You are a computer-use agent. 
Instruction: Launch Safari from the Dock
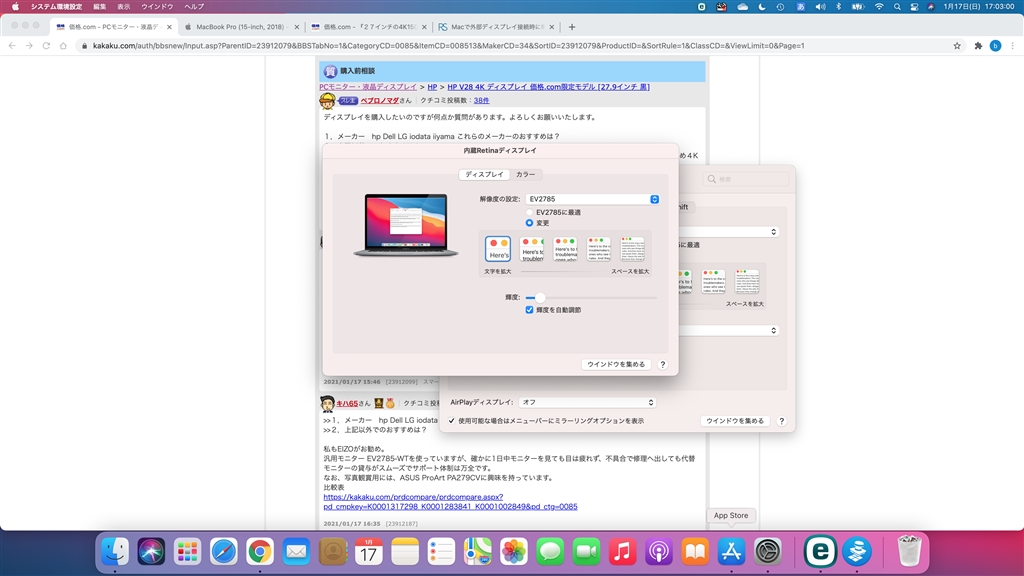click(224, 551)
